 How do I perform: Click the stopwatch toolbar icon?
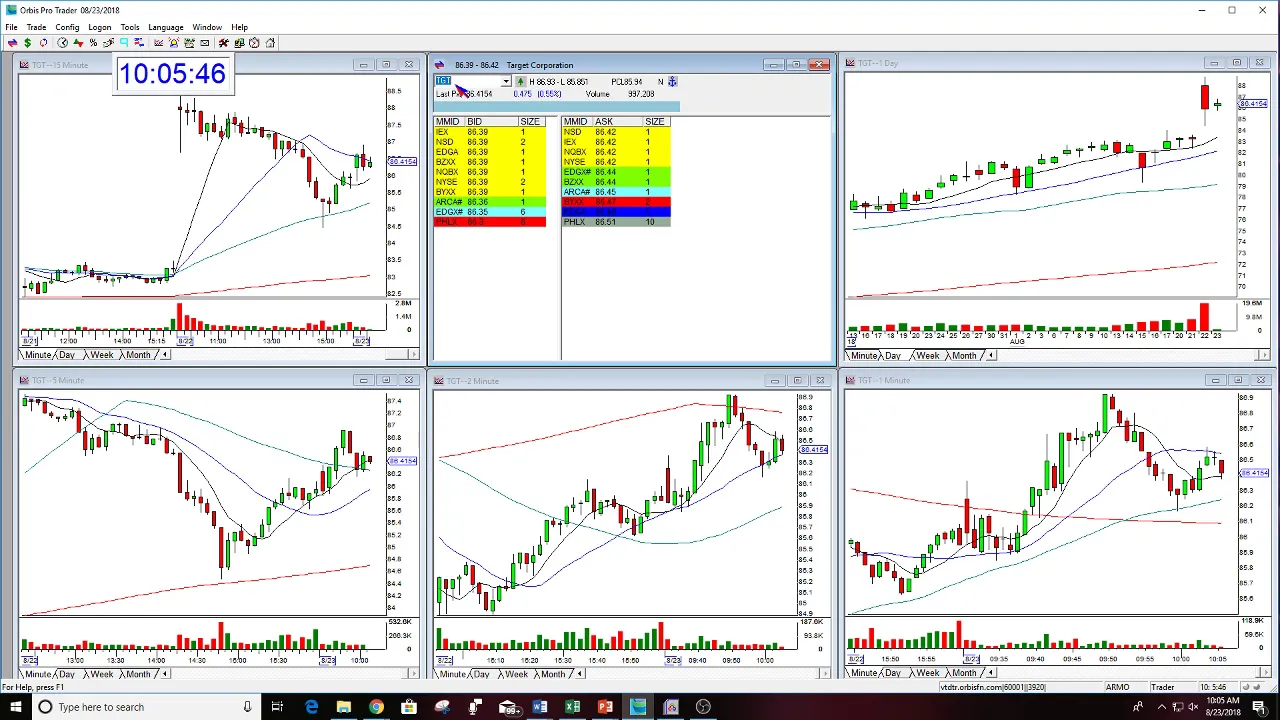(x=254, y=43)
